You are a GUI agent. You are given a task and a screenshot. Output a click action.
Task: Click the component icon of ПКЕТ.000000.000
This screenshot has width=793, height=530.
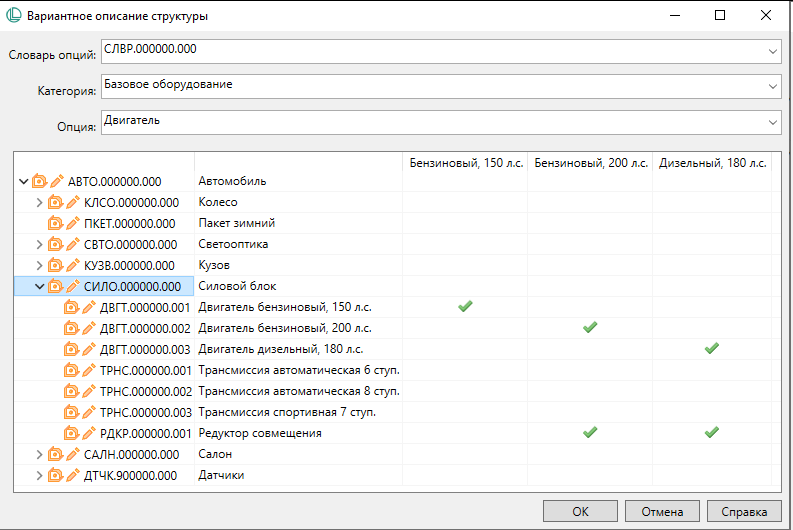(56, 223)
